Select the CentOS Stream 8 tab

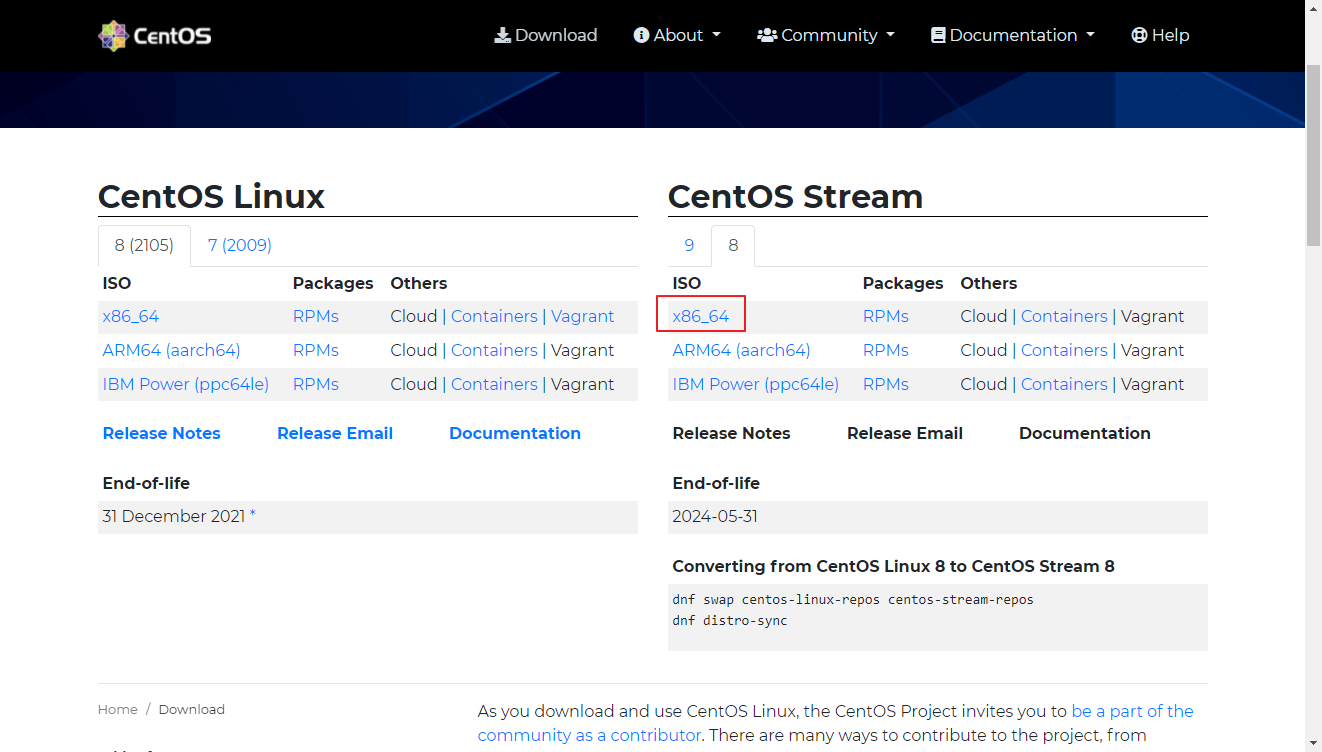pyautogui.click(x=733, y=245)
